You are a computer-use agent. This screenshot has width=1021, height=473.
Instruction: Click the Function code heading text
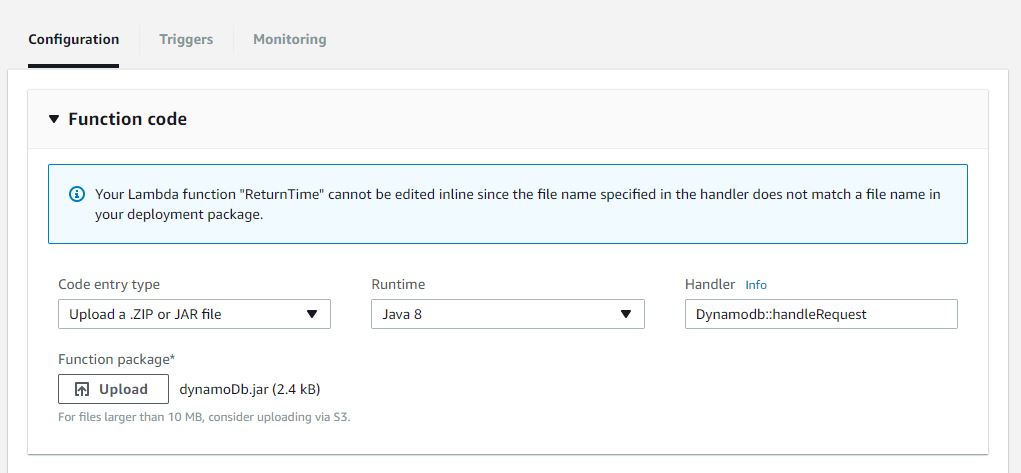[127, 119]
